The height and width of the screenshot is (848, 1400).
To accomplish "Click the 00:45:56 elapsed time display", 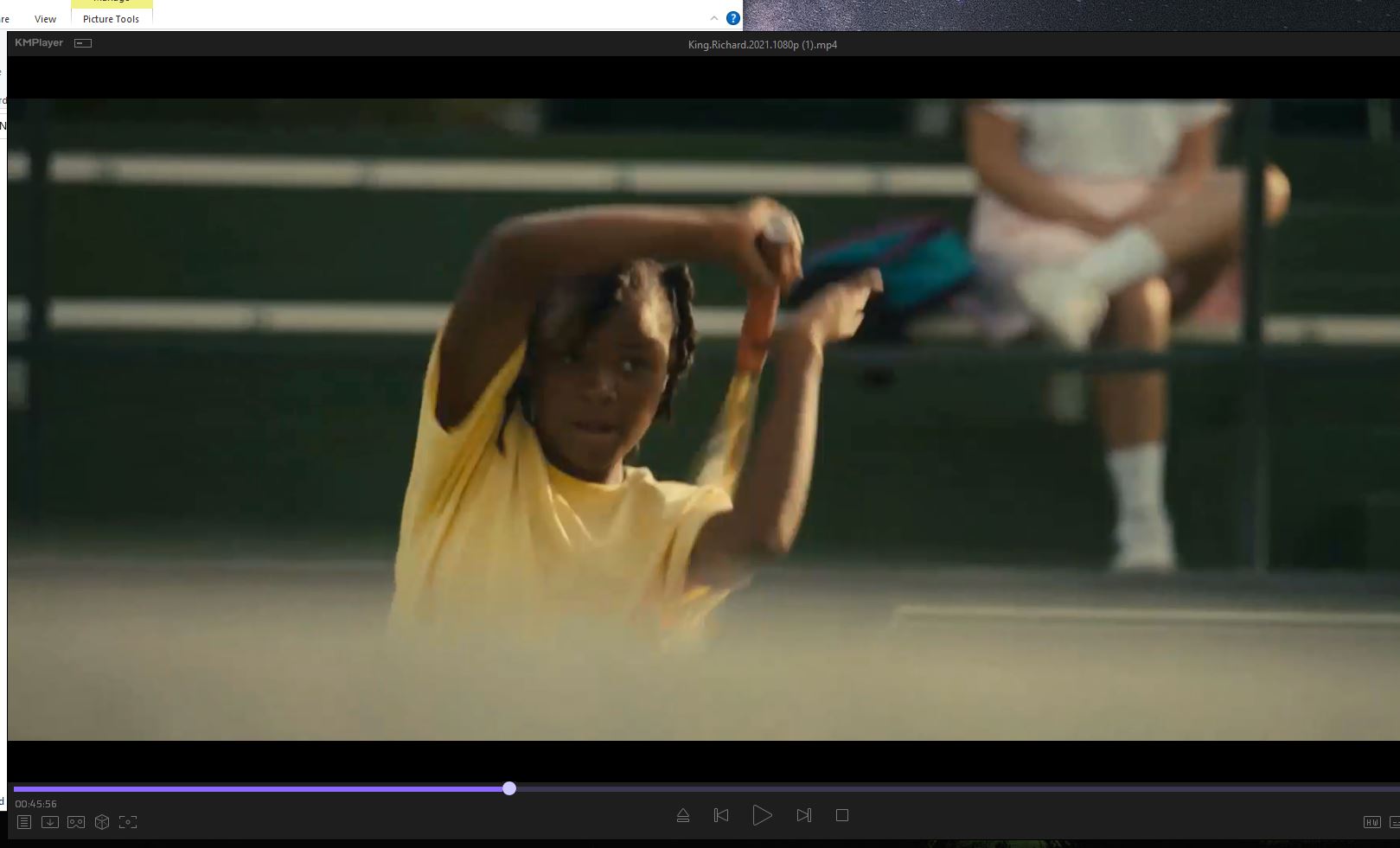I will pyautogui.click(x=35, y=804).
